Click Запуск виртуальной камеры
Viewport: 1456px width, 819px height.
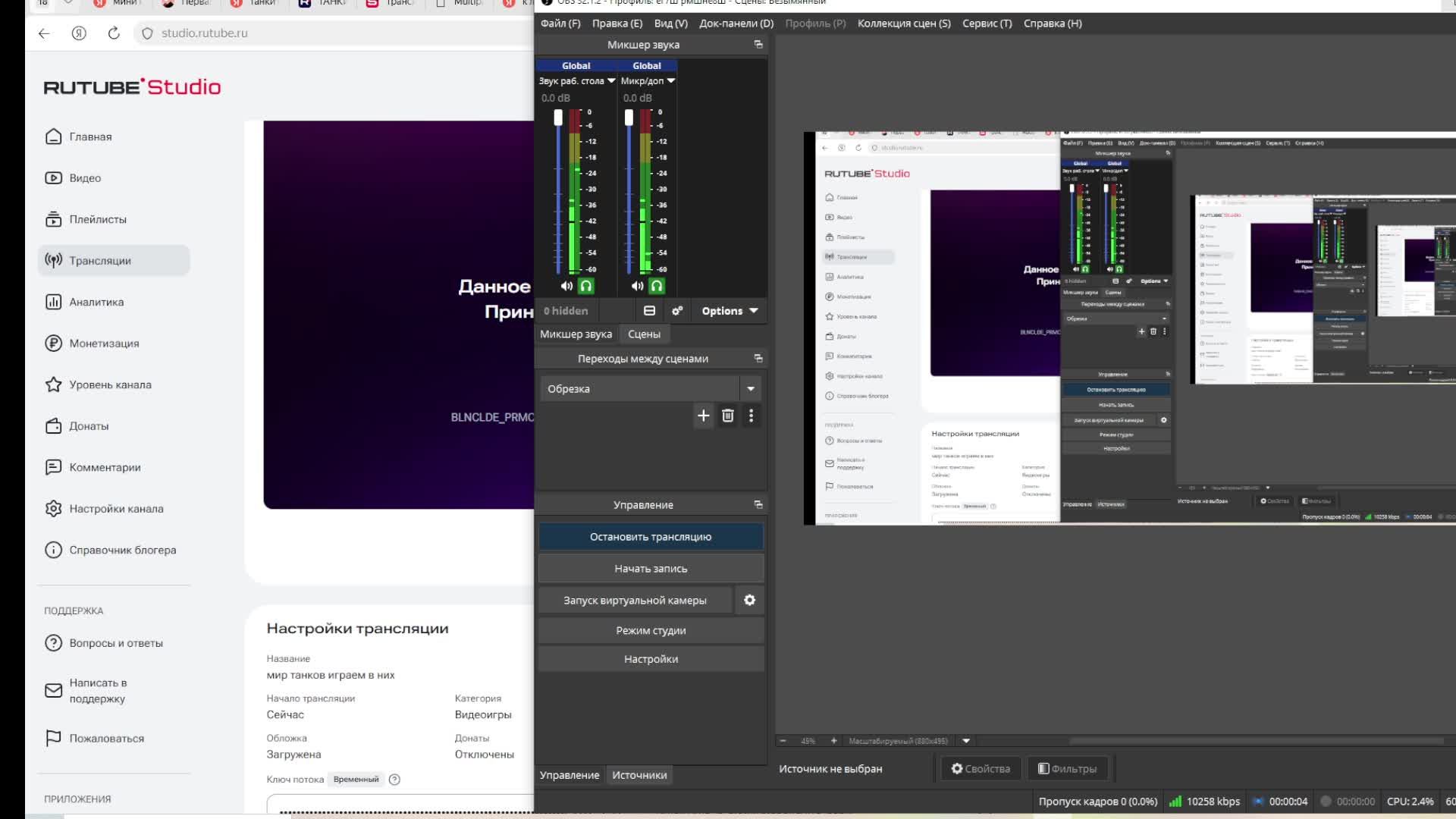click(x=635, y=601)
